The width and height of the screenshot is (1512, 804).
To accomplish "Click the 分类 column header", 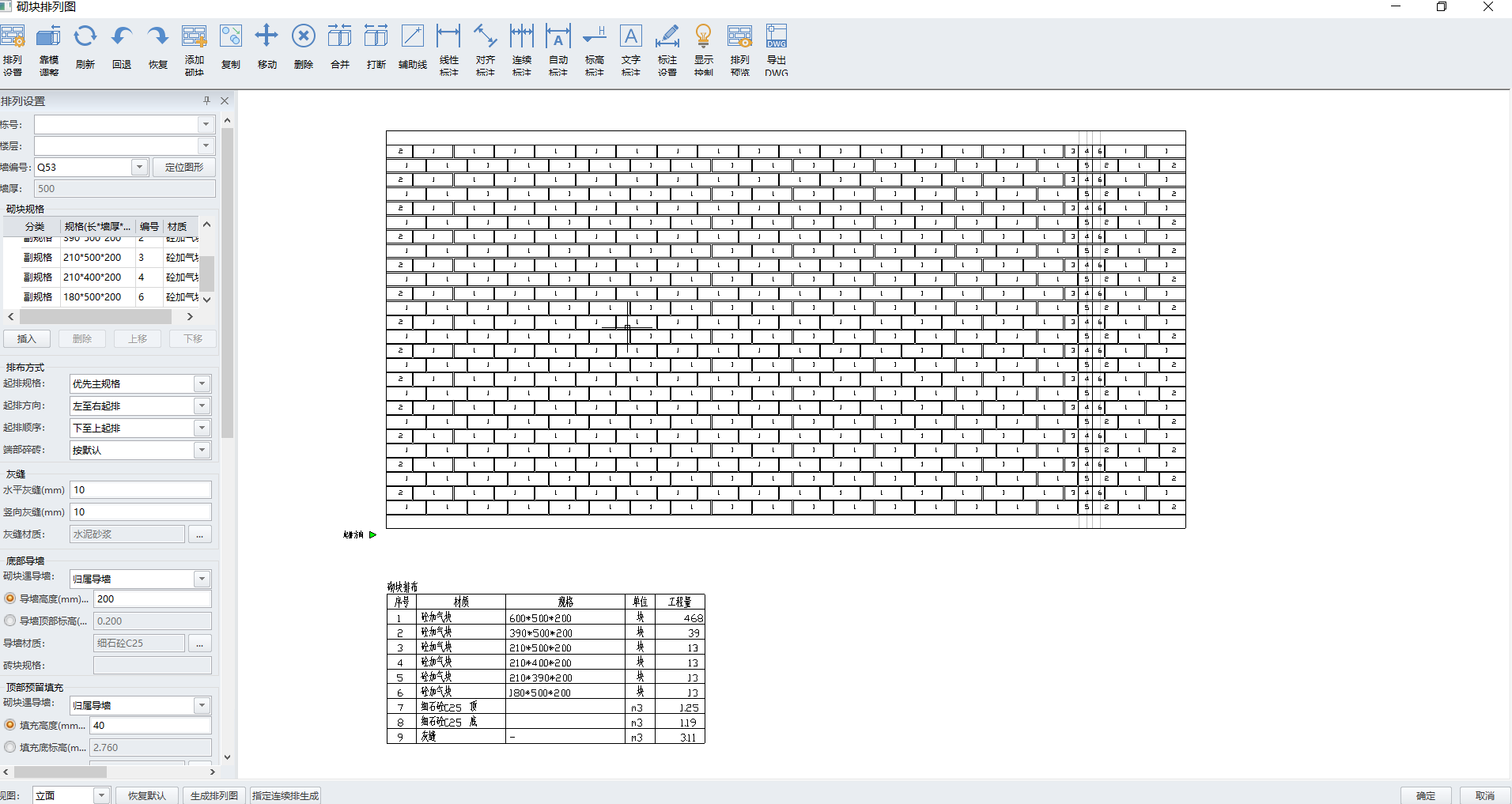I will [34, 226].
